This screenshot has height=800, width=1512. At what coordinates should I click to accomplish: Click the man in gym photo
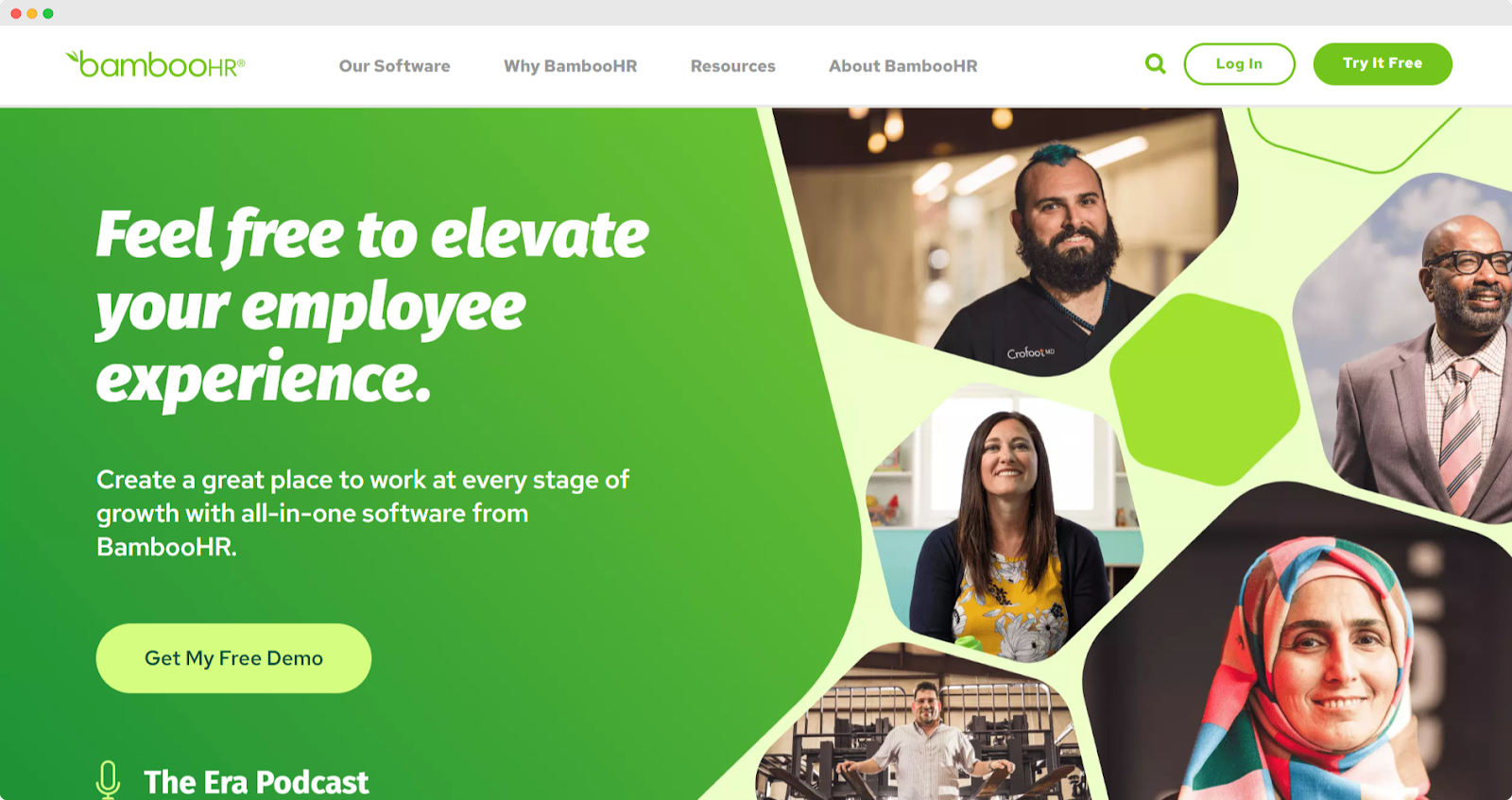tap(921, 727)
